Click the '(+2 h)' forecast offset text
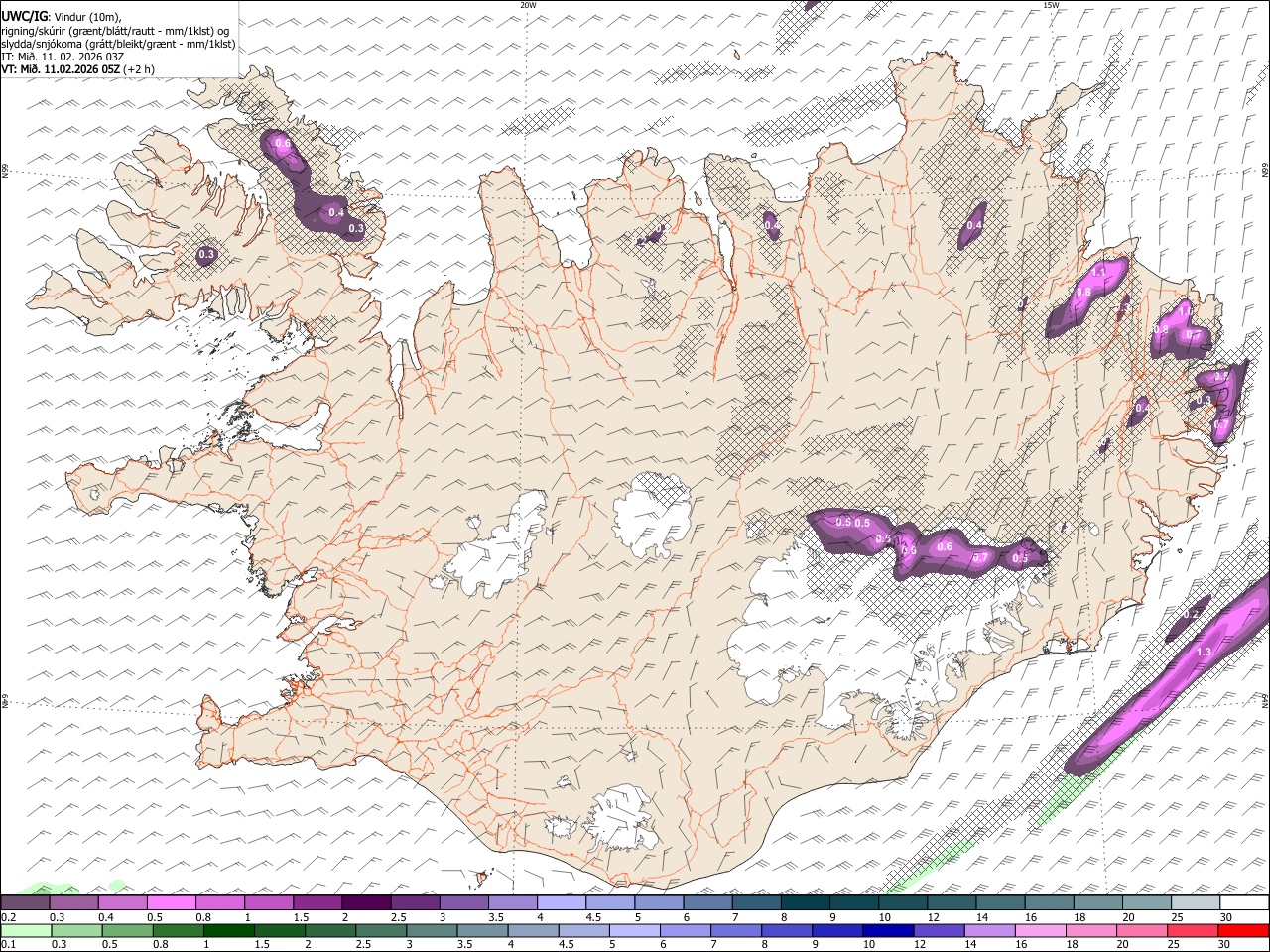The height and width of the screenshot is (952, 1270). (x=139, y=69)
